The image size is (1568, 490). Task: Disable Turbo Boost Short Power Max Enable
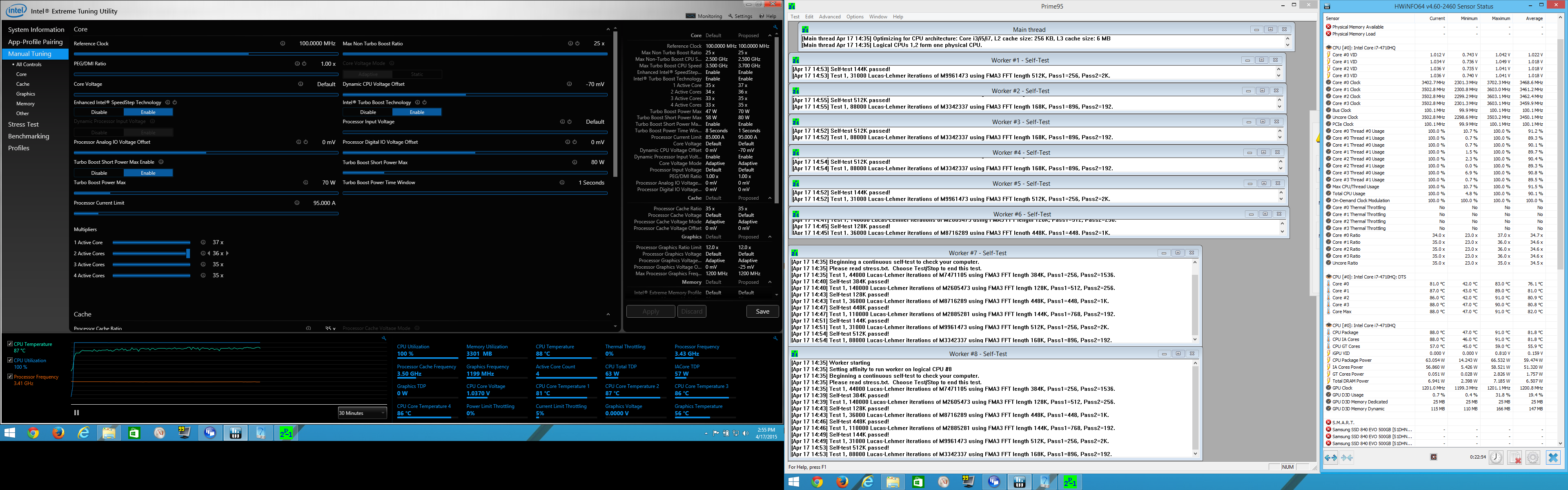coord(98,173)
